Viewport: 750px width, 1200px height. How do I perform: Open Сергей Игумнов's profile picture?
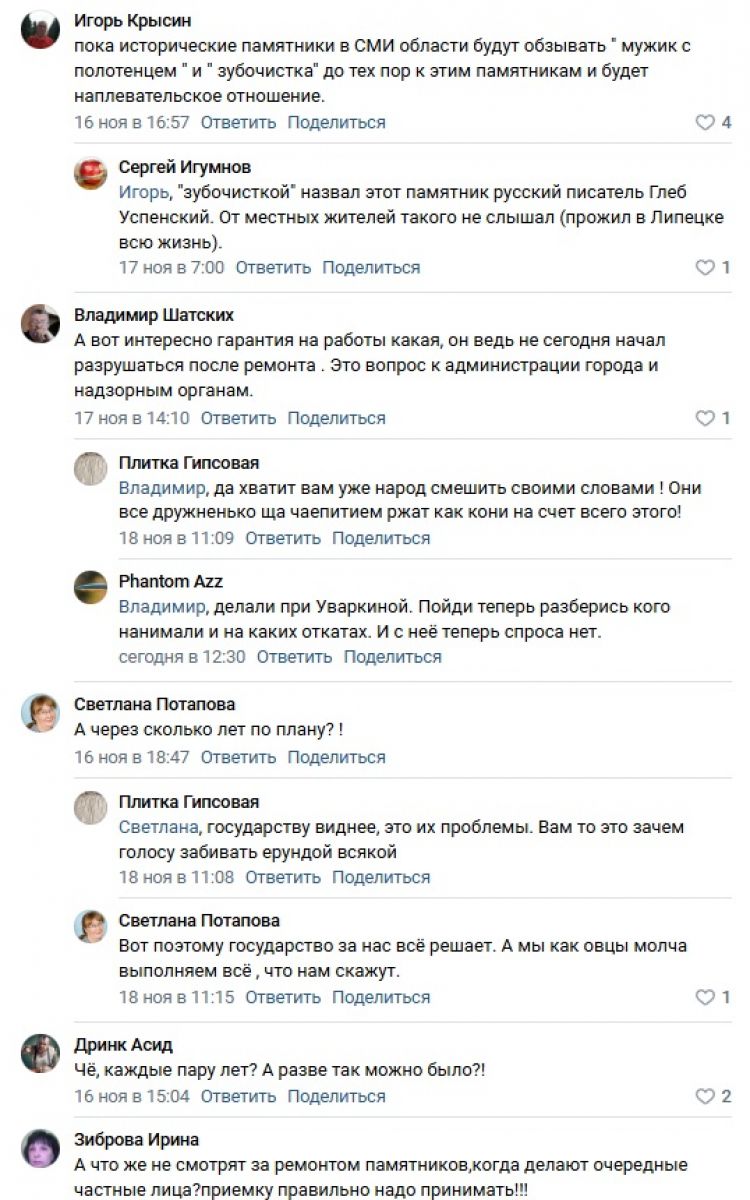tap(91, 173)
